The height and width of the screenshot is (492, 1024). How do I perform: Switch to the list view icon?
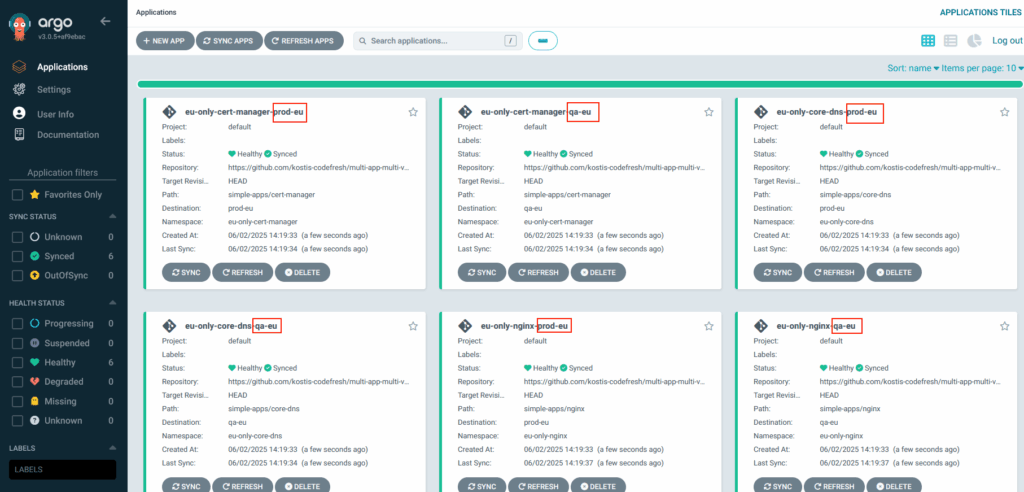coord(950,41)
